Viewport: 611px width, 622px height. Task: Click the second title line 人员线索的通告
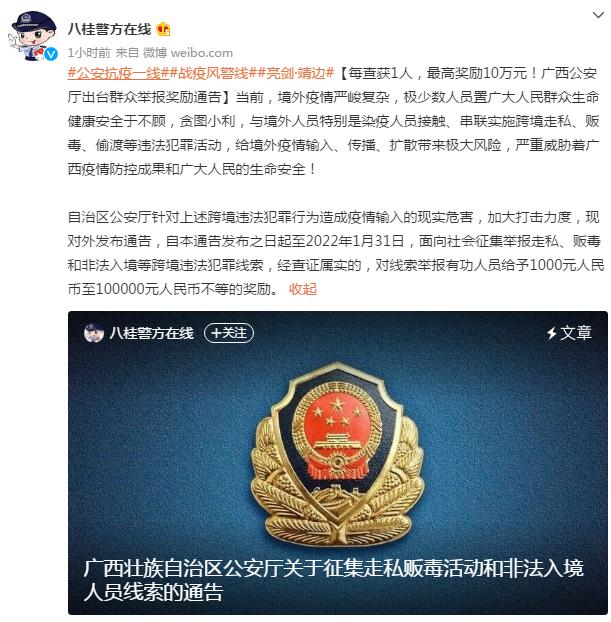point(153,592)
